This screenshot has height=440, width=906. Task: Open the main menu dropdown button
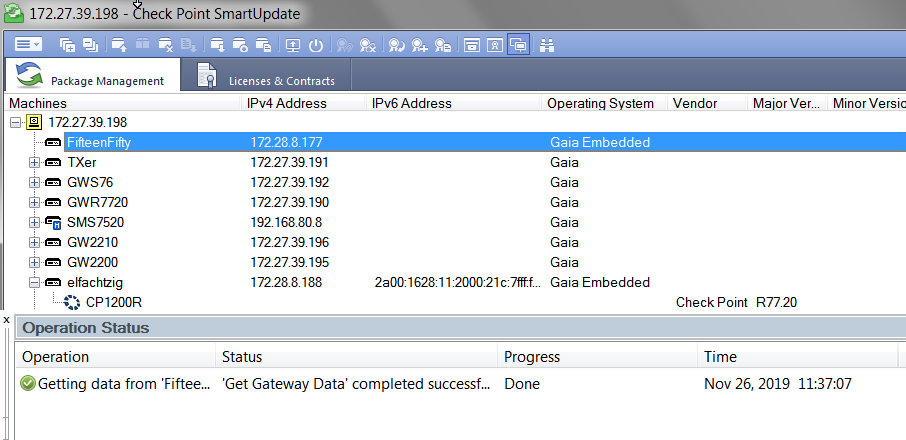[27, 44]
